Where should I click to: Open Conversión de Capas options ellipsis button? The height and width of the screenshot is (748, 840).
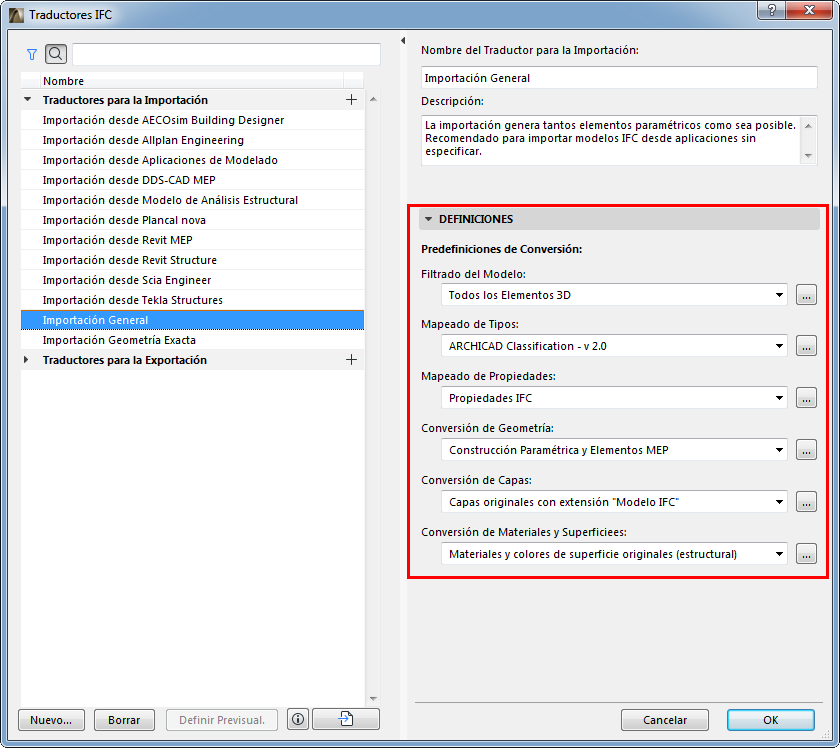pyautogui.click(x=806, y=502)
